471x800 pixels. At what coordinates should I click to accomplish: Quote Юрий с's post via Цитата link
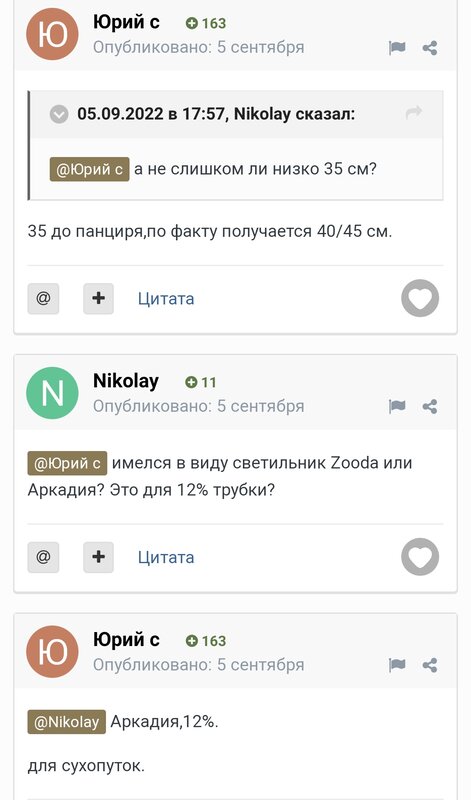coord(166,298)
